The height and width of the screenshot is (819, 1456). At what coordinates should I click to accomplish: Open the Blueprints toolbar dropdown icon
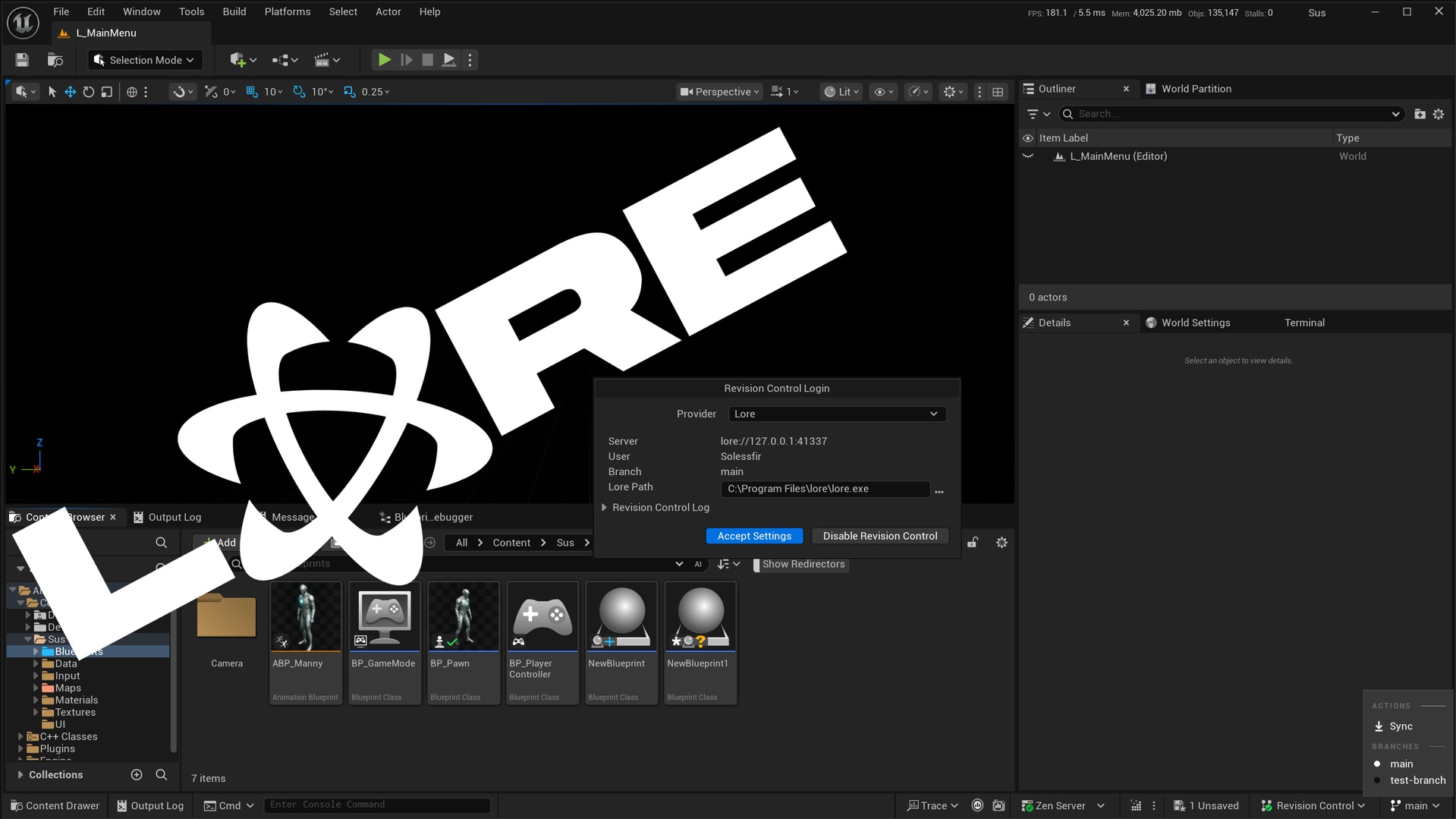pos(285,60)
